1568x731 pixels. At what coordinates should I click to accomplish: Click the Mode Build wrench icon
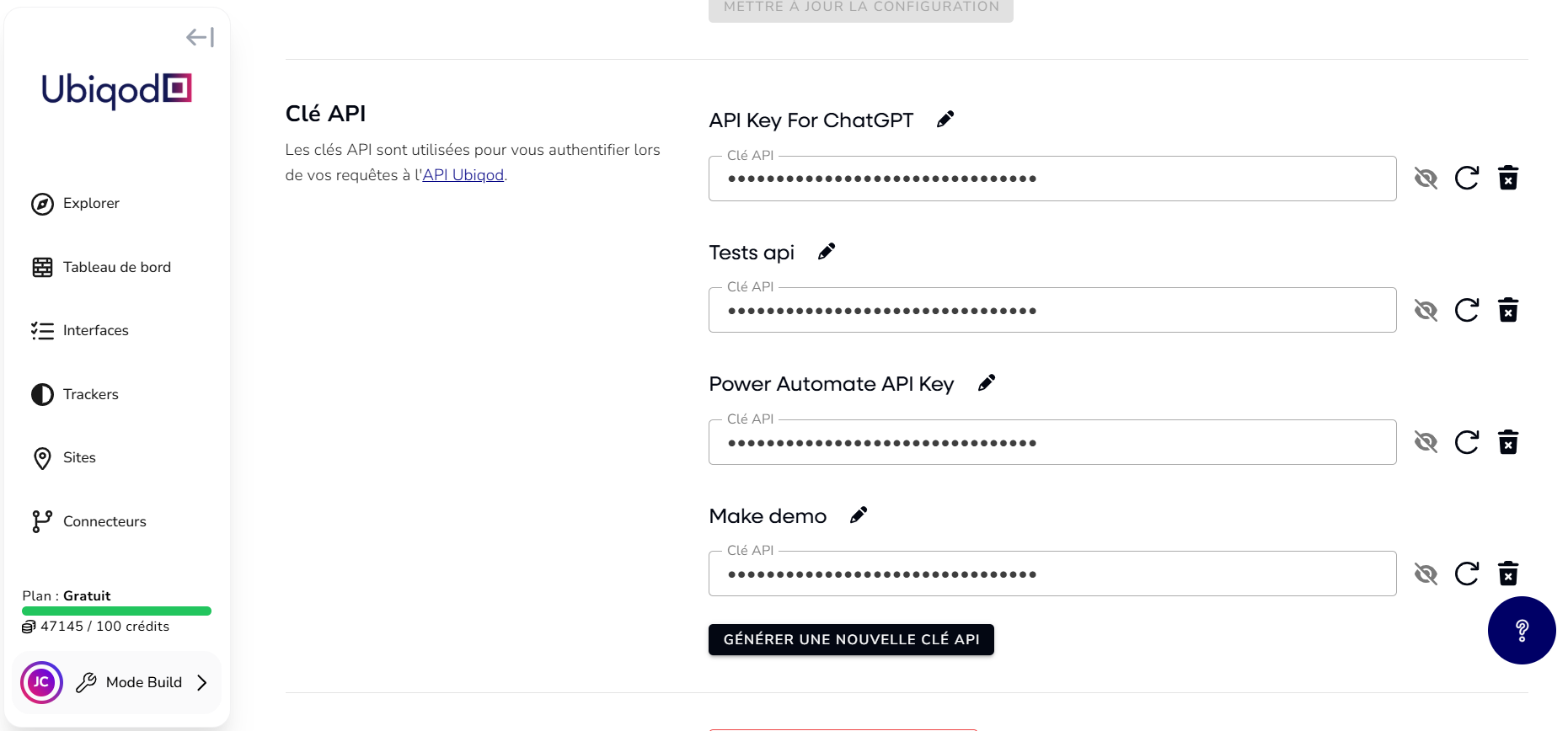click(85, 682)
